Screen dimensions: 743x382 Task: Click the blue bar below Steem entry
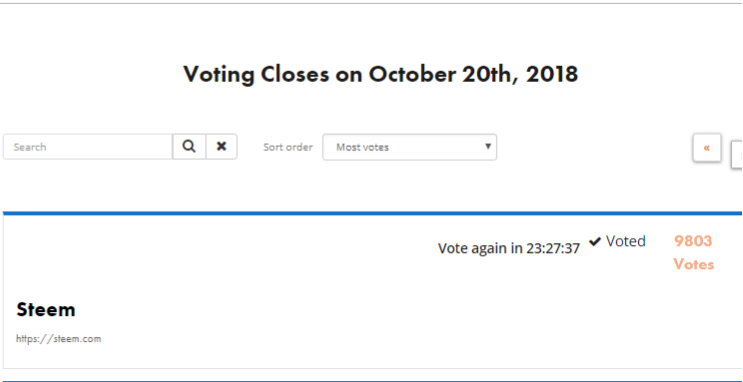pos(372,380)
